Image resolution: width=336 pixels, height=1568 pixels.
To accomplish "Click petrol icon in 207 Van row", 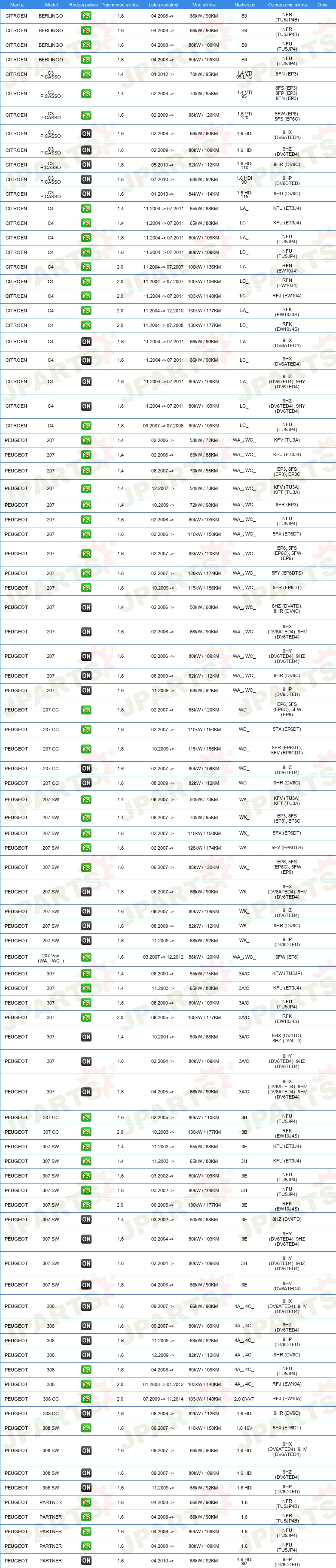I will point(86,957).
